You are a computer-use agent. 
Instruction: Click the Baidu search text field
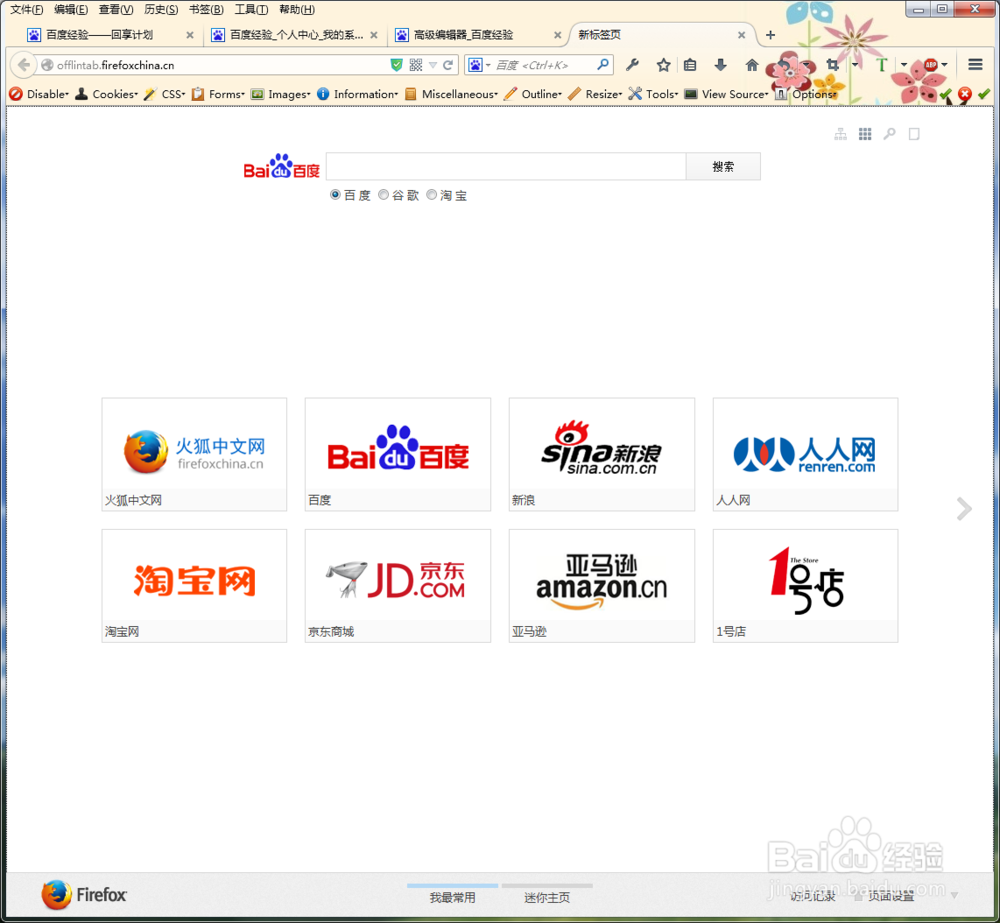506,166
